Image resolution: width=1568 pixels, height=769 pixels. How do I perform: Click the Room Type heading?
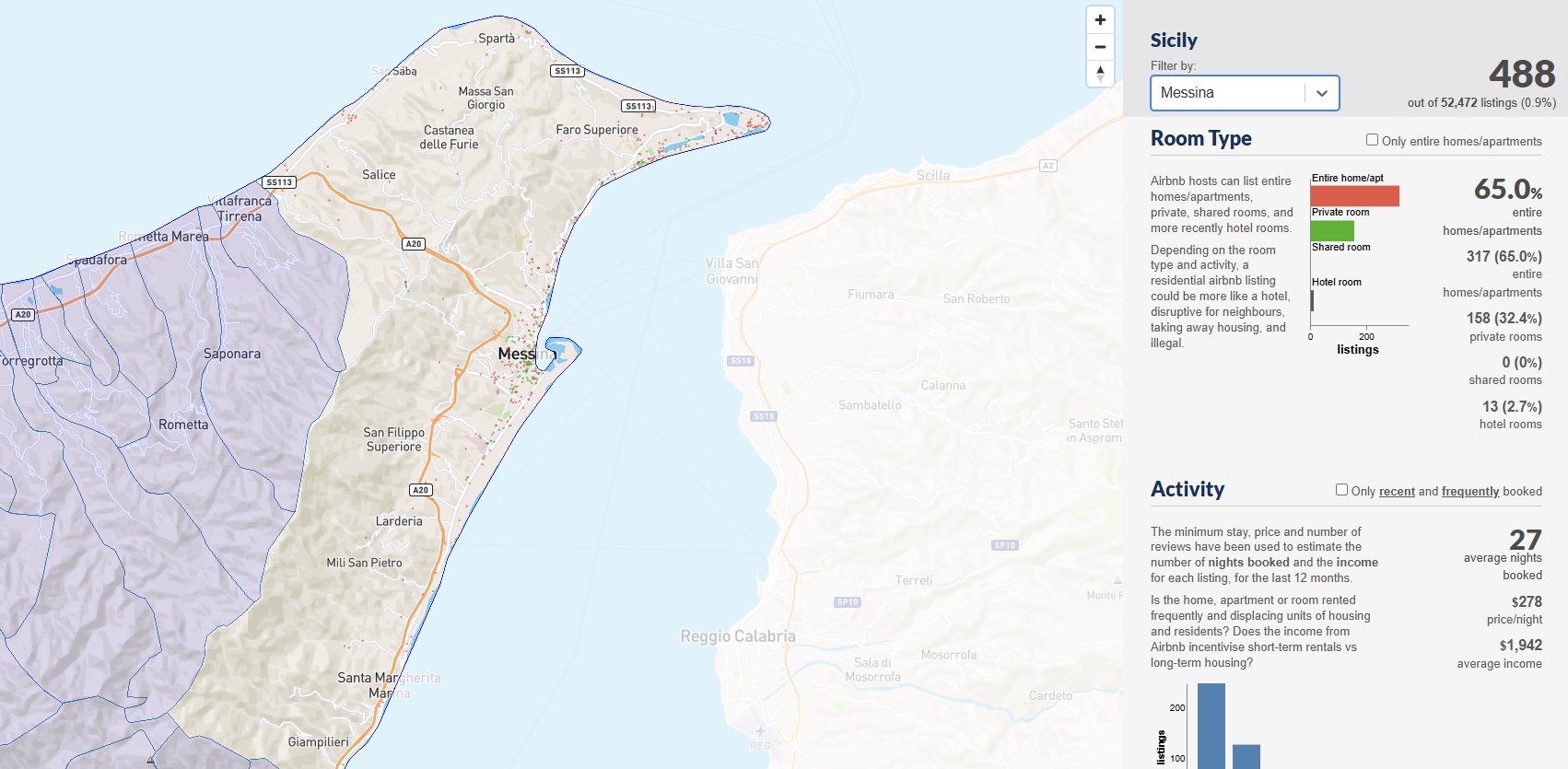[x=1200, y=138]
